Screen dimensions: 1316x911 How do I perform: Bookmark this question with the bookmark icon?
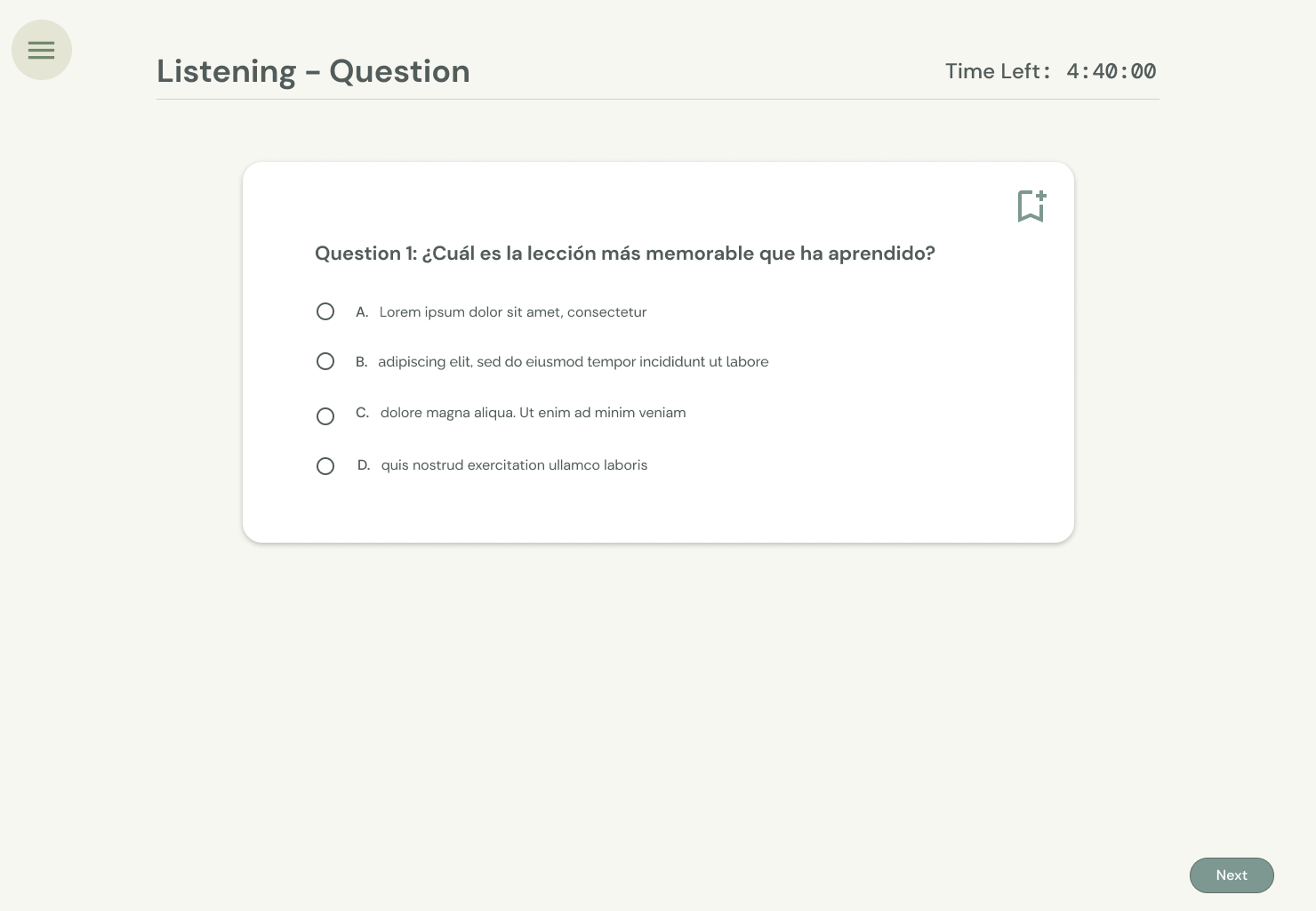tap(1031, 206)
